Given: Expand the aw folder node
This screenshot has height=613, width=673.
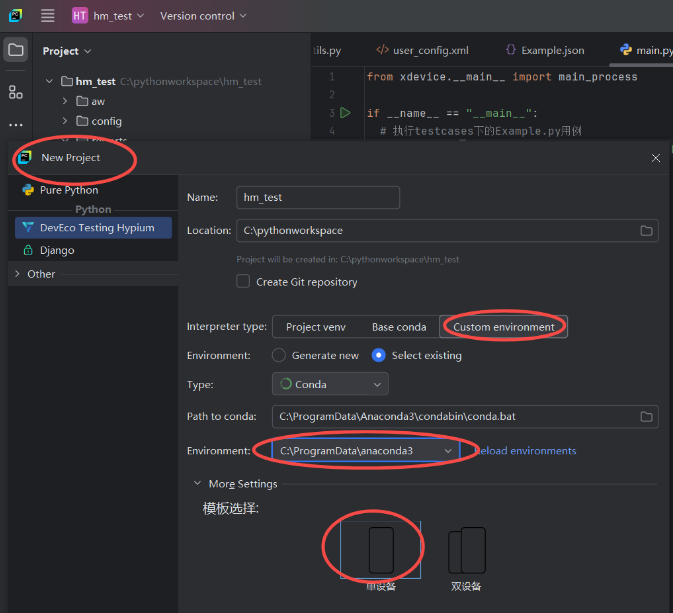Looking at the screenshot, I should pyautogui.click(x=65, y=101).
